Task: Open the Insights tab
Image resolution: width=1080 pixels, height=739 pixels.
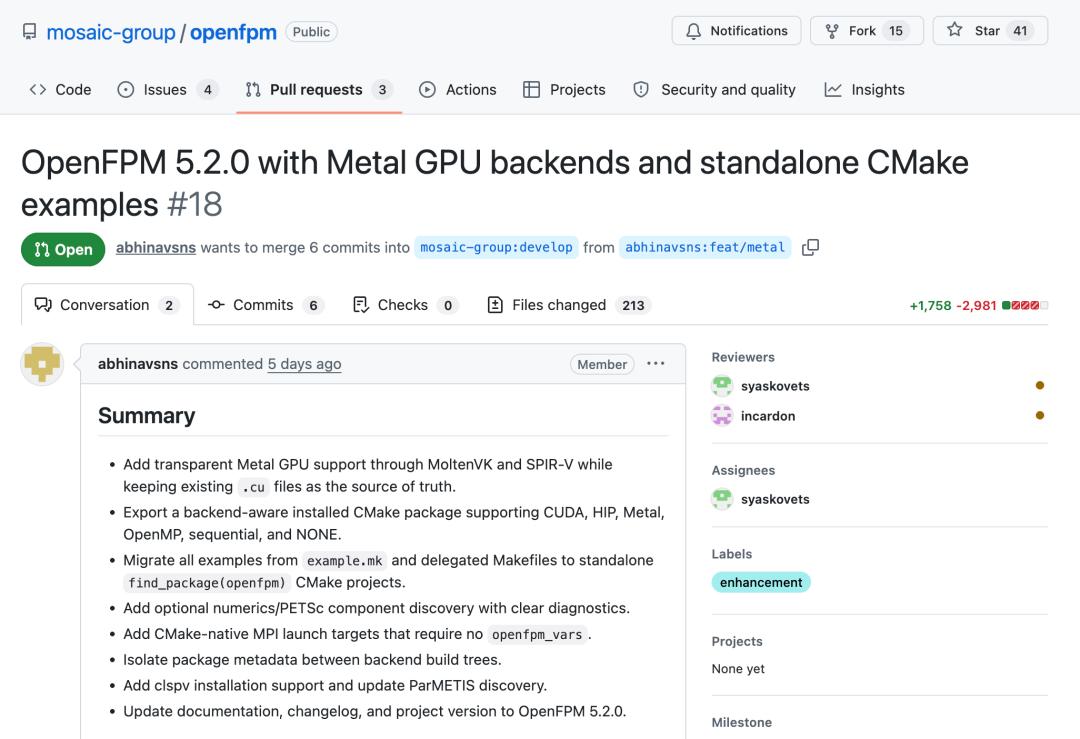Action: coord(864,90)
